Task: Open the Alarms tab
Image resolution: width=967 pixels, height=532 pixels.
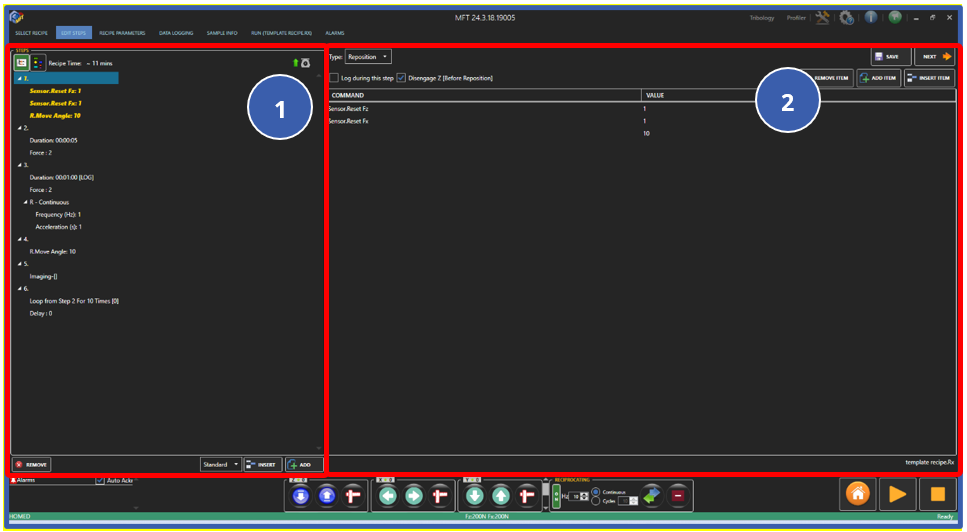Action: [335, 33]
